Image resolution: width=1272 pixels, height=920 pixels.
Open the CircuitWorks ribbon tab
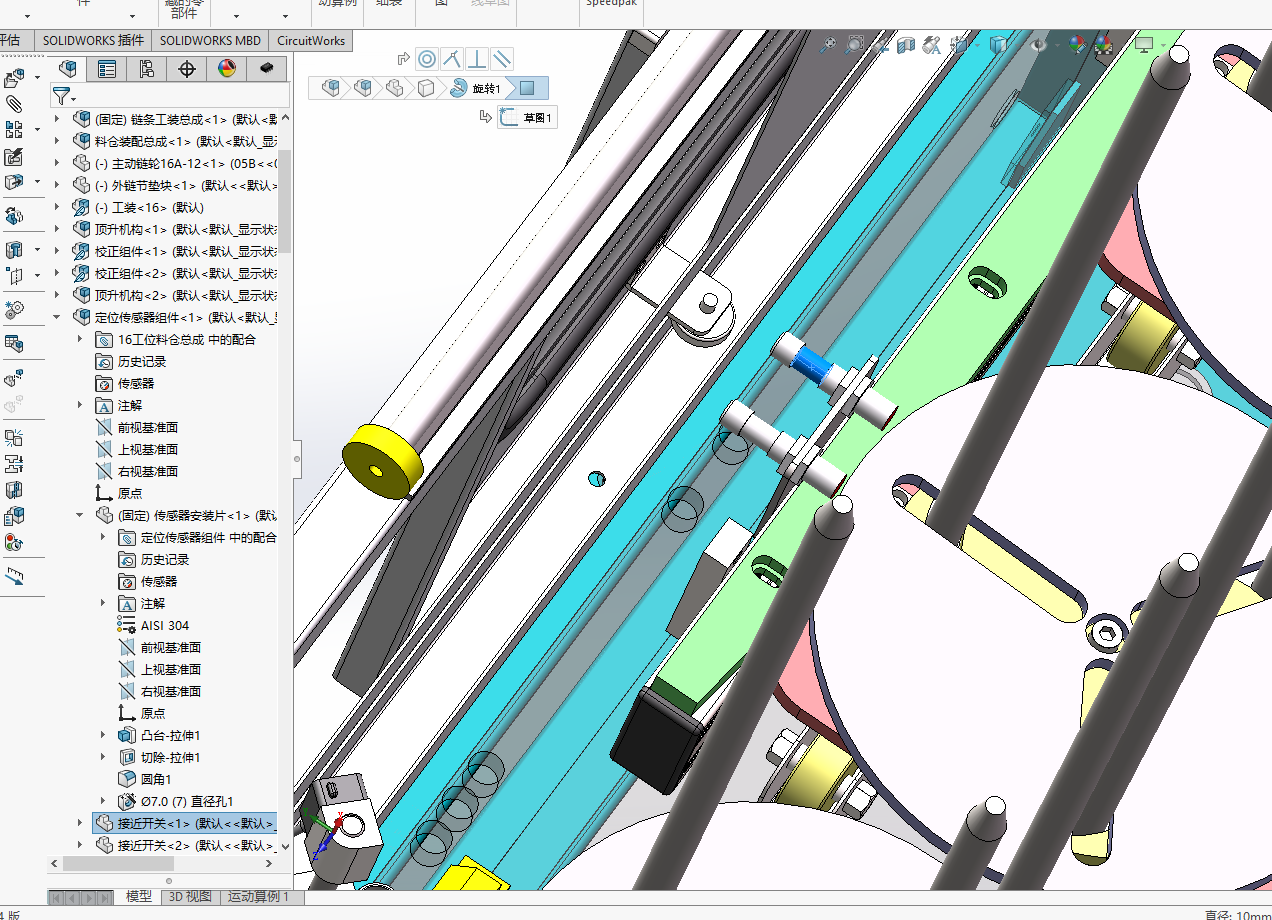[x=310, y=41]
